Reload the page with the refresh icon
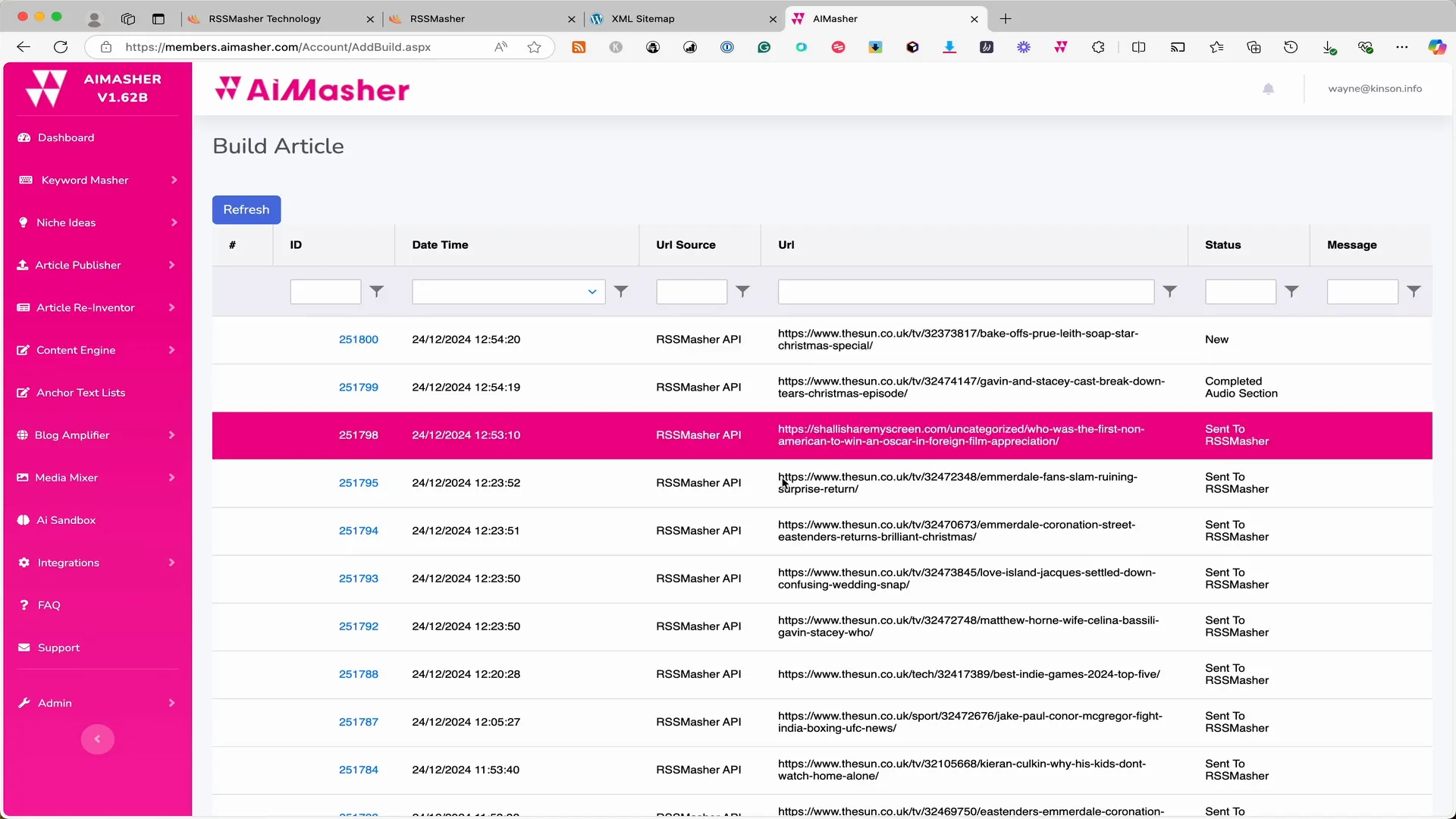 point(61,47)
